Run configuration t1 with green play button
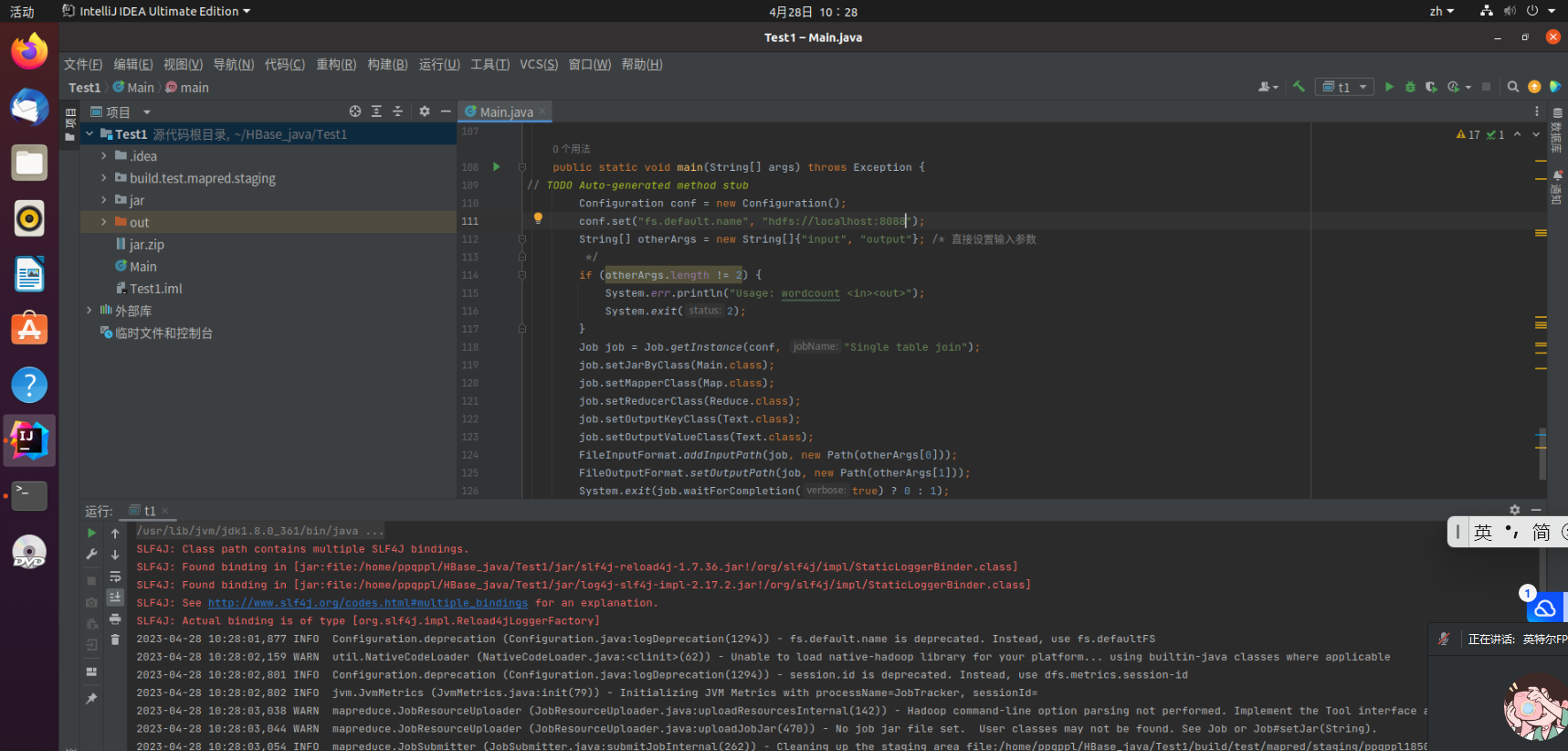Image resolution: width=1568 pixels, height=751 pixels. tap(1389, 87)
